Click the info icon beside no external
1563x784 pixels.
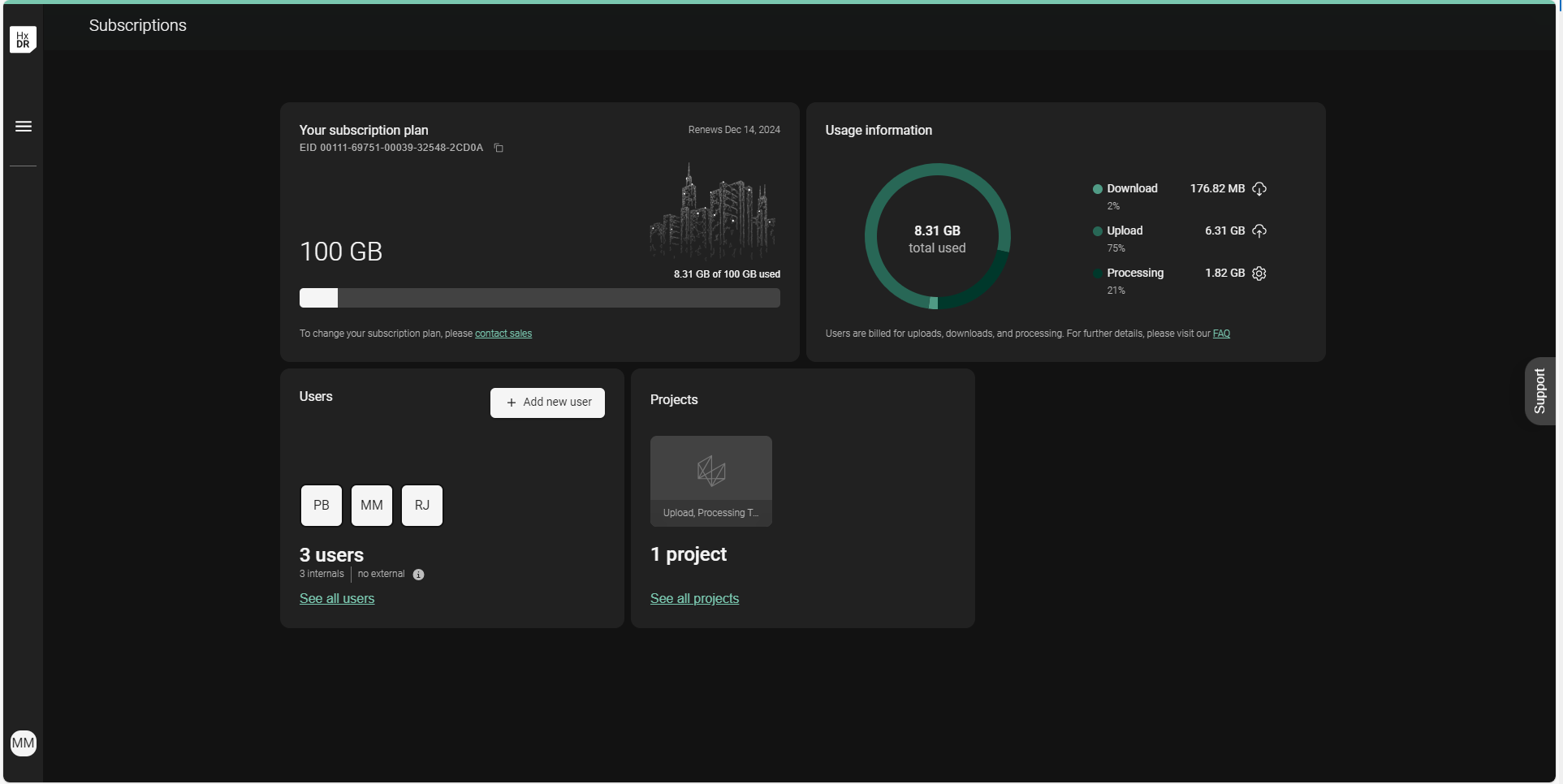[x=418, y=575]
